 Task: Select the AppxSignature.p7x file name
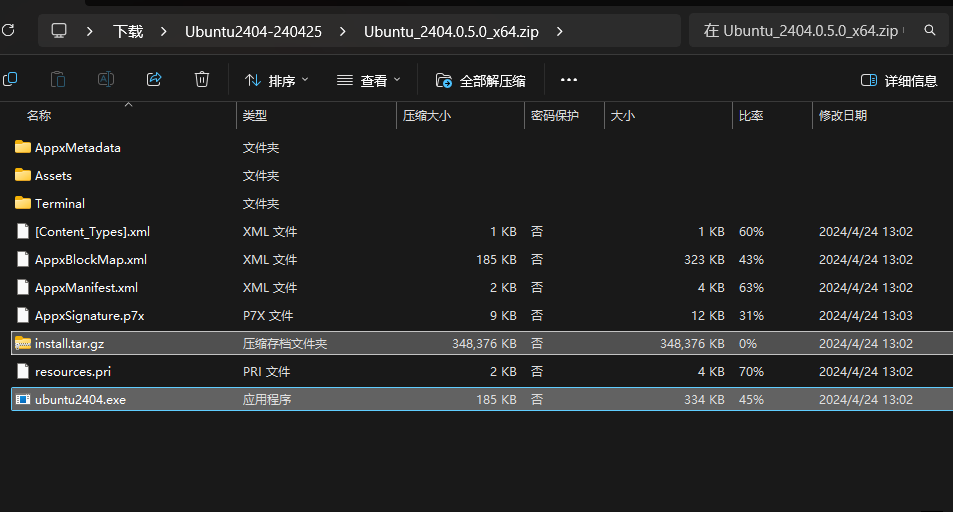click(89, 315)
